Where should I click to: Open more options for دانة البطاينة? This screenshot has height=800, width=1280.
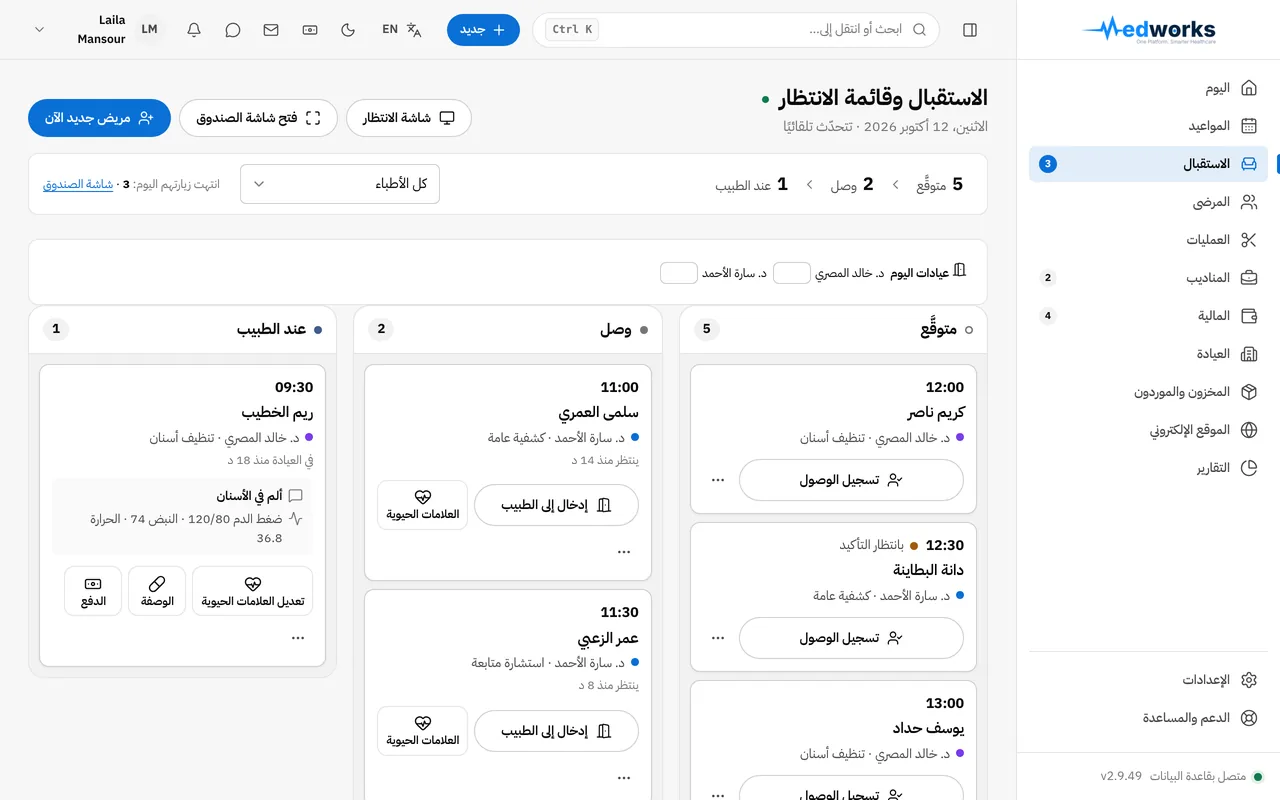(x=718, y=638)
